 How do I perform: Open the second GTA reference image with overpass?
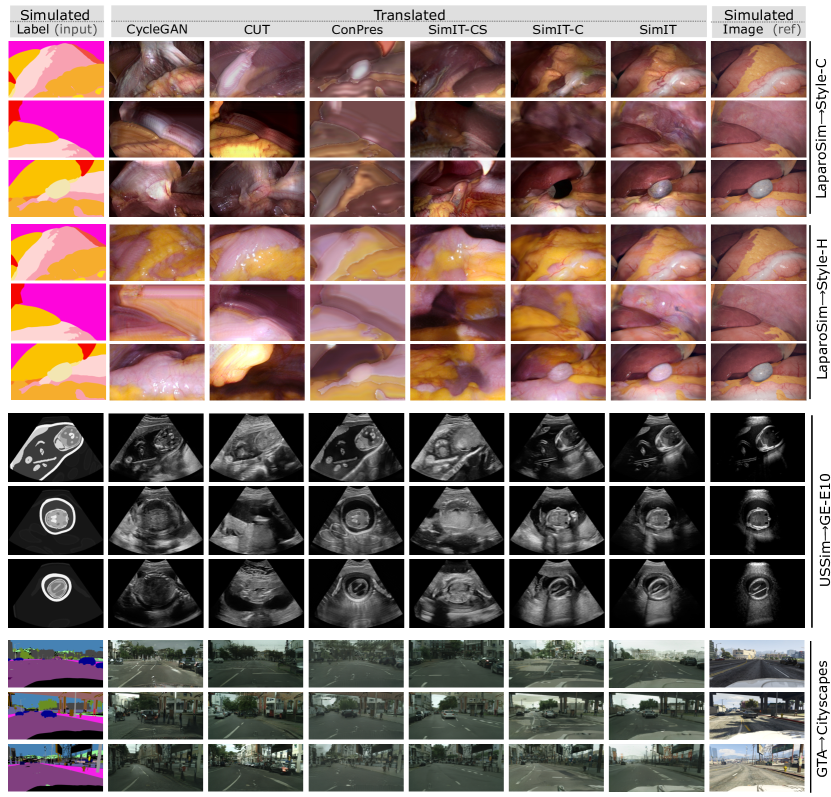point(757,716)
